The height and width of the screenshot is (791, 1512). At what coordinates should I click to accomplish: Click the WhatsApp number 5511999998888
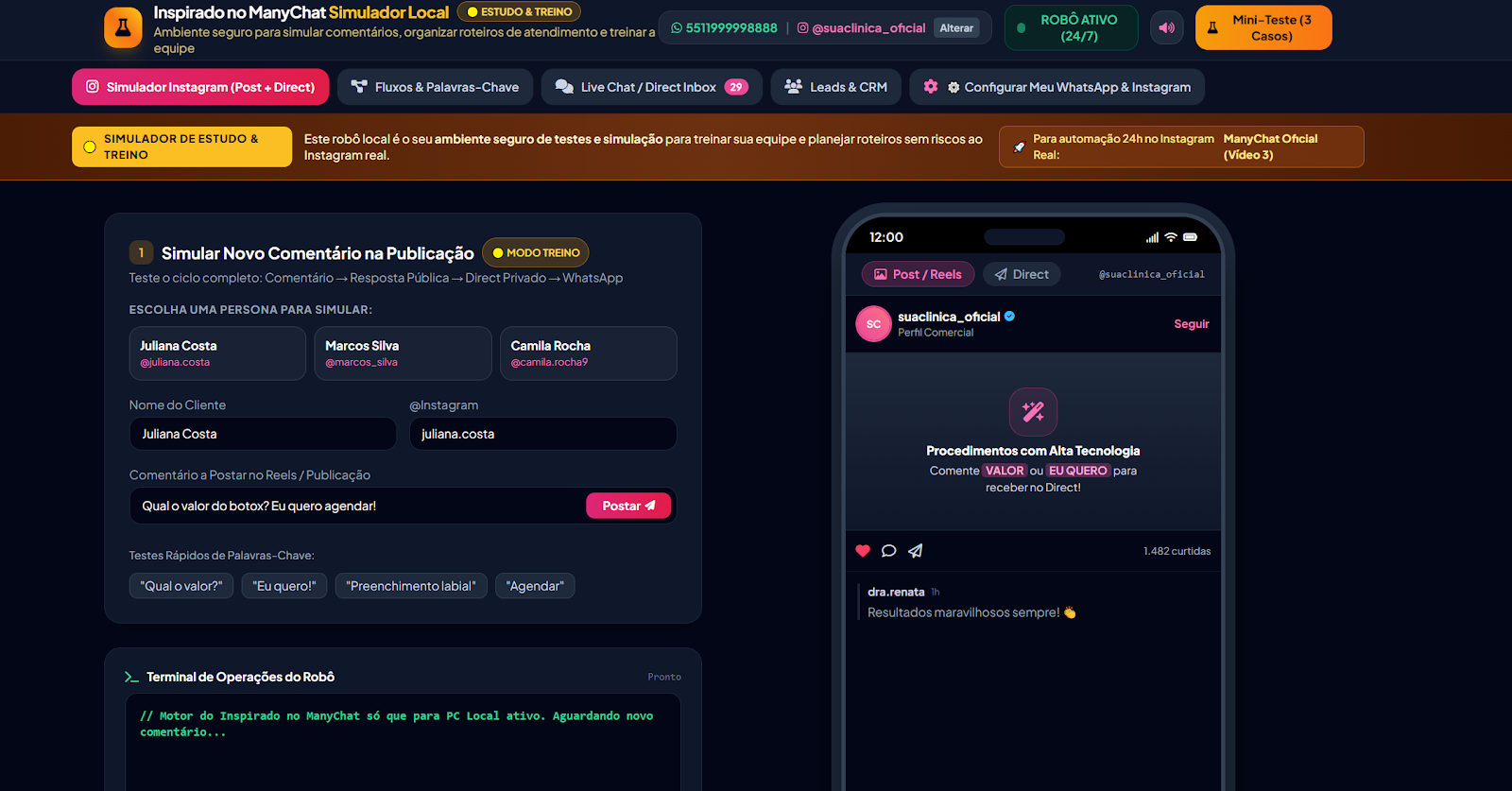click(724, 27)
